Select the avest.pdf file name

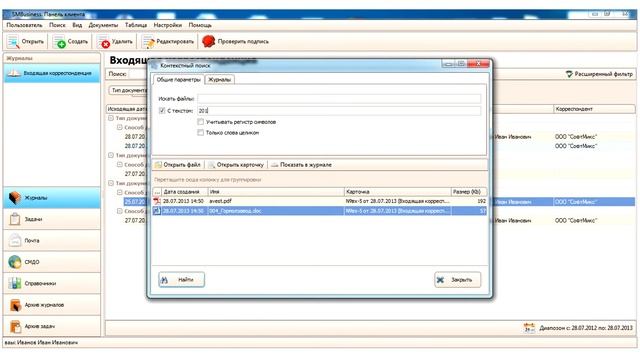click(220, 201)
